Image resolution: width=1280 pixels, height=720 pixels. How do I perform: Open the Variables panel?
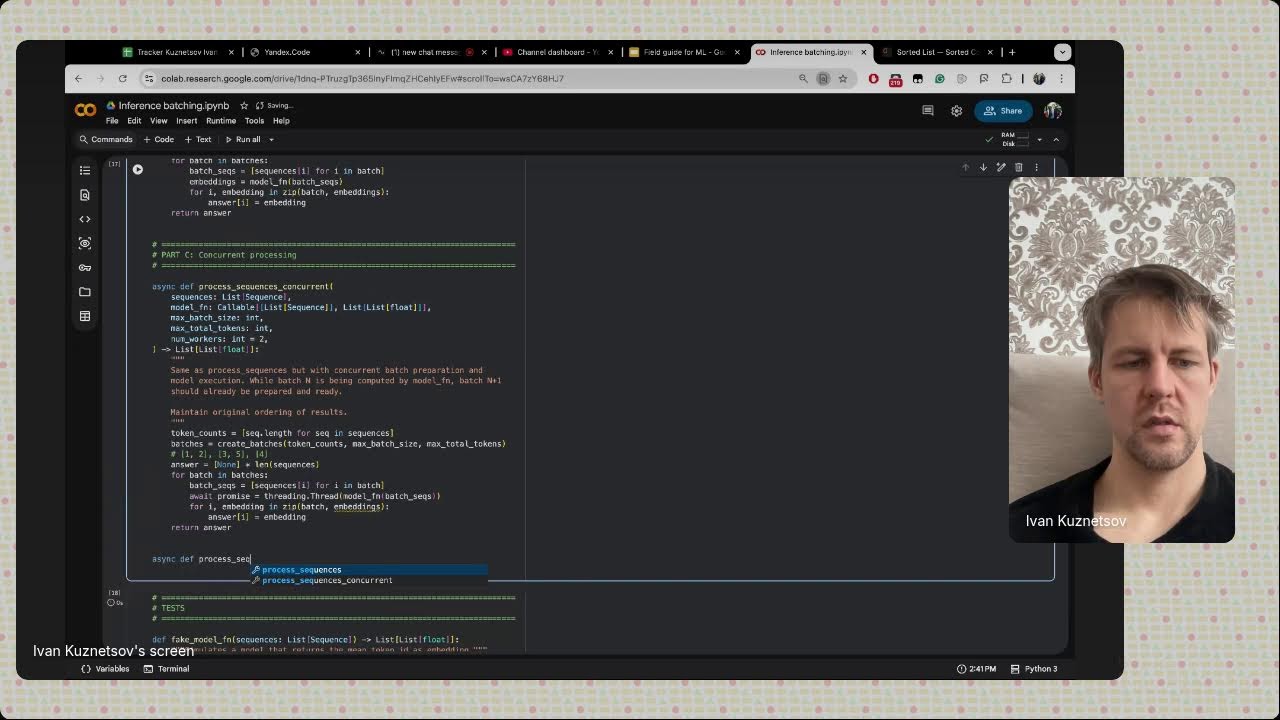(x=107, y=669)
